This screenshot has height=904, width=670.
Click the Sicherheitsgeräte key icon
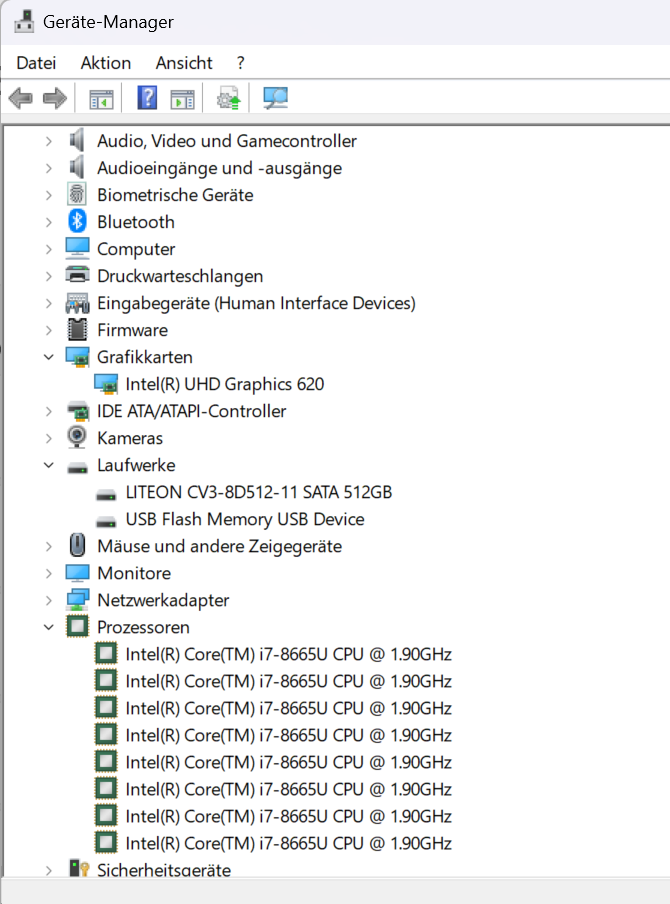click(78, 868)
